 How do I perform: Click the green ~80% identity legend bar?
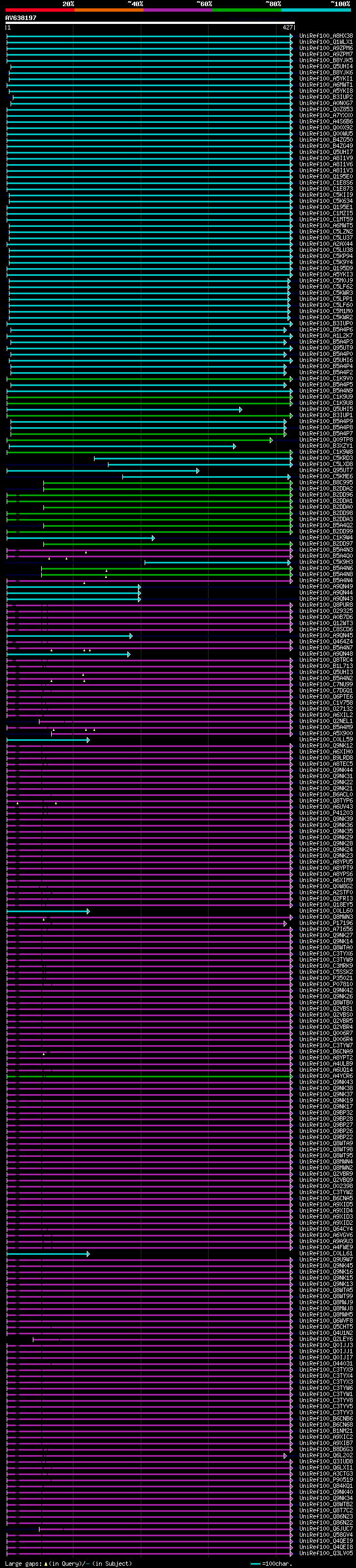[x=247, y=11]
